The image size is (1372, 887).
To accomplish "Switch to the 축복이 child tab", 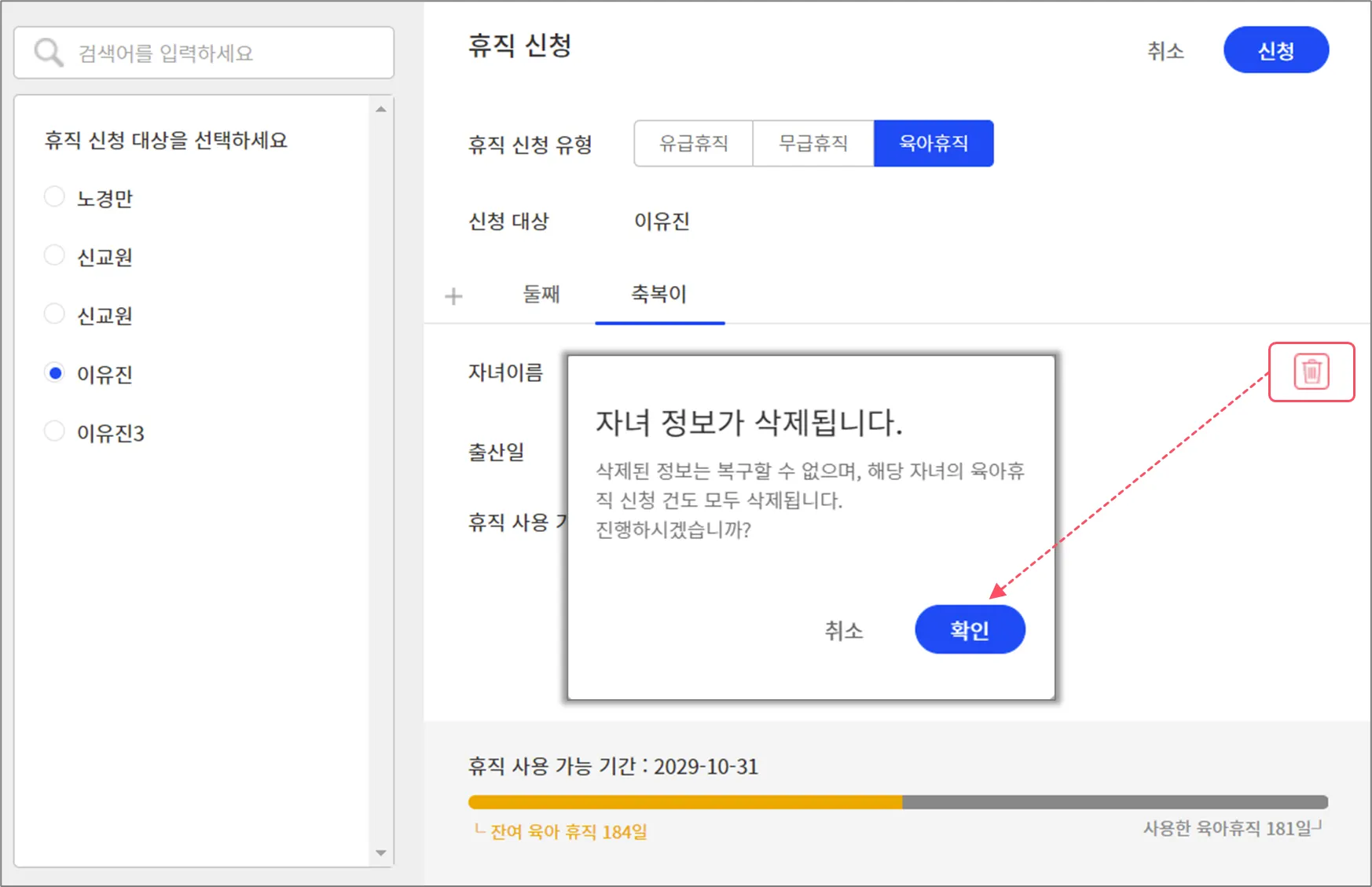I will [659, 295].
